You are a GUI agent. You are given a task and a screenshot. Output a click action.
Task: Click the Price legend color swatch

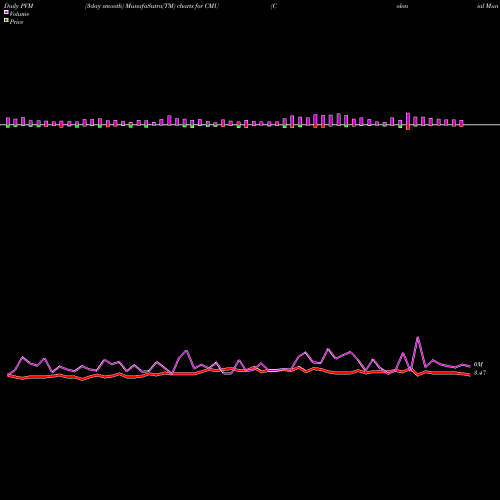(6, 20)
